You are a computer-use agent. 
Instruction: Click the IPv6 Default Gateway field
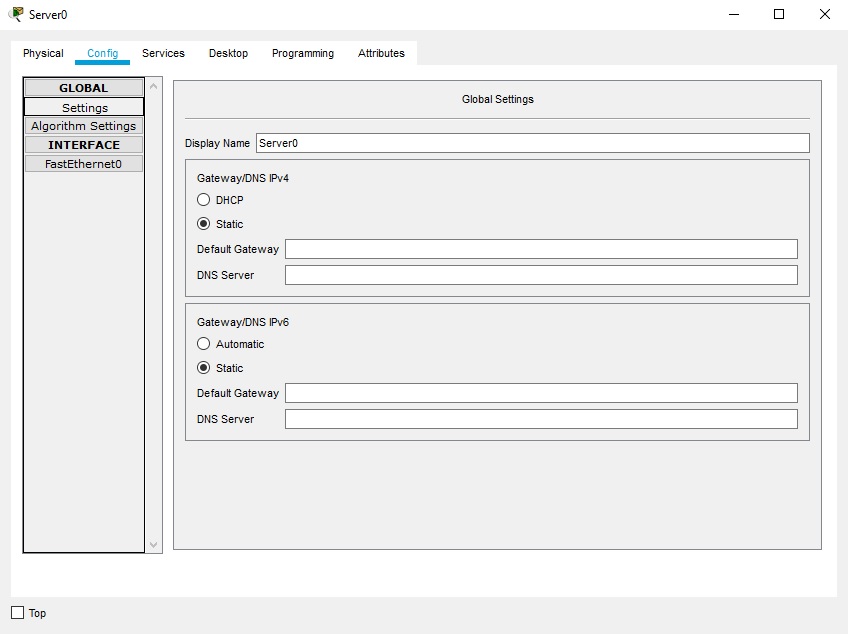point(541,393)
